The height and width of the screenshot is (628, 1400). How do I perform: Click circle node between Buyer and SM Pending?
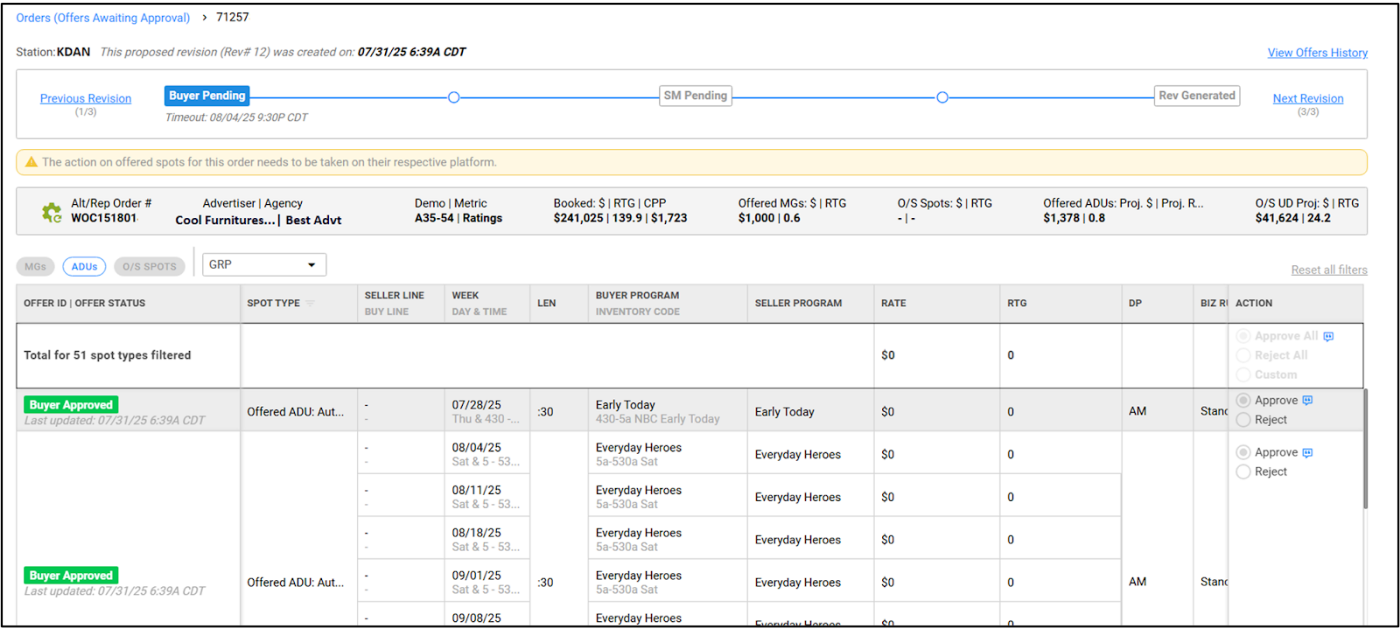pos(454,97)
